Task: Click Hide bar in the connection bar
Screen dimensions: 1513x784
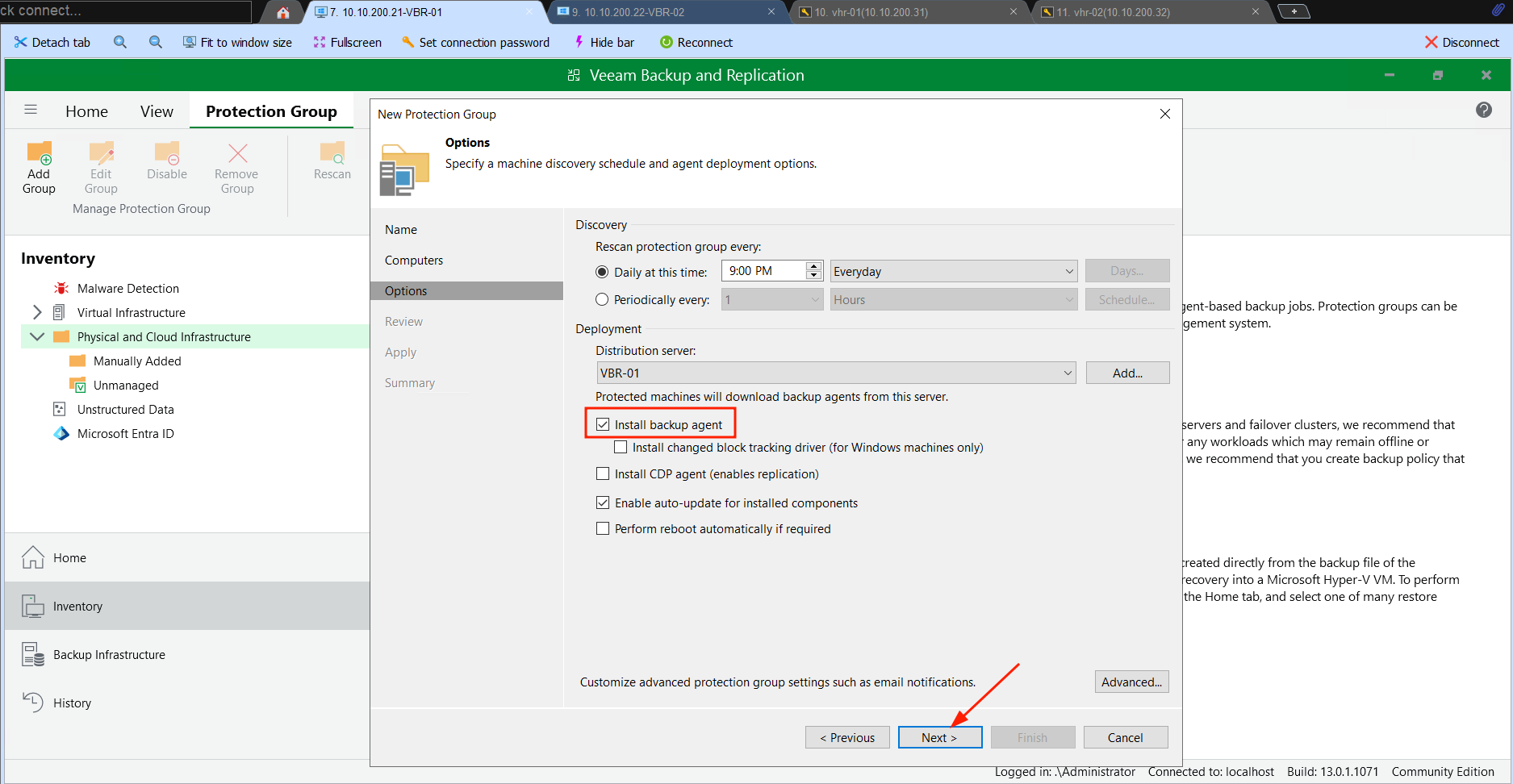Action: 604,42
